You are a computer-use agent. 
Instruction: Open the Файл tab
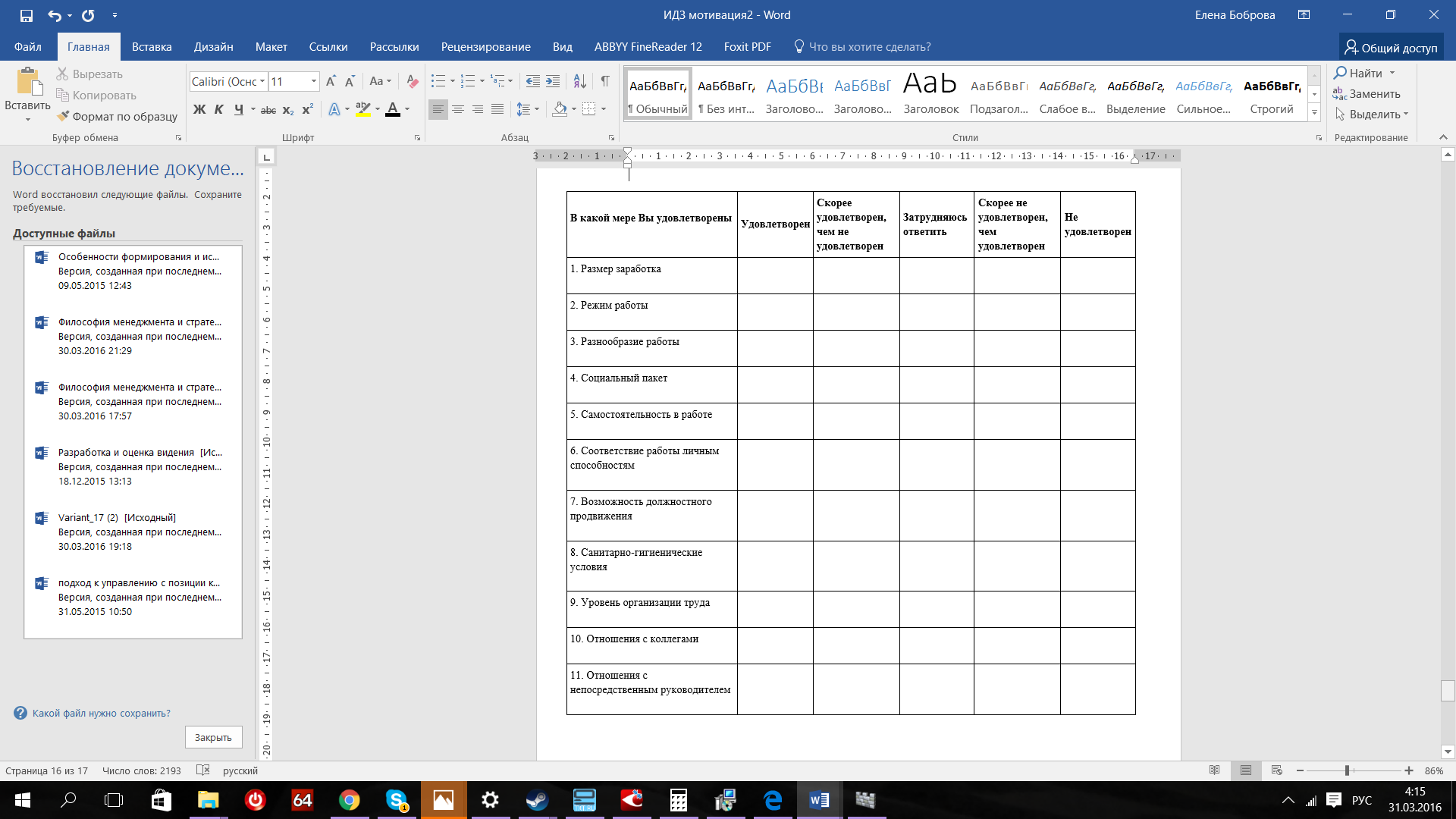point(27,47)
